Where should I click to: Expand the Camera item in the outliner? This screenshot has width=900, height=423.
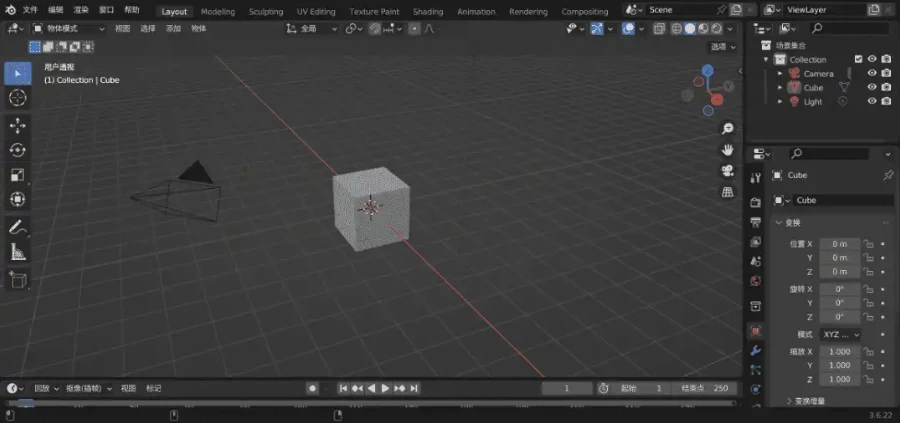click(x=780, y=73)
